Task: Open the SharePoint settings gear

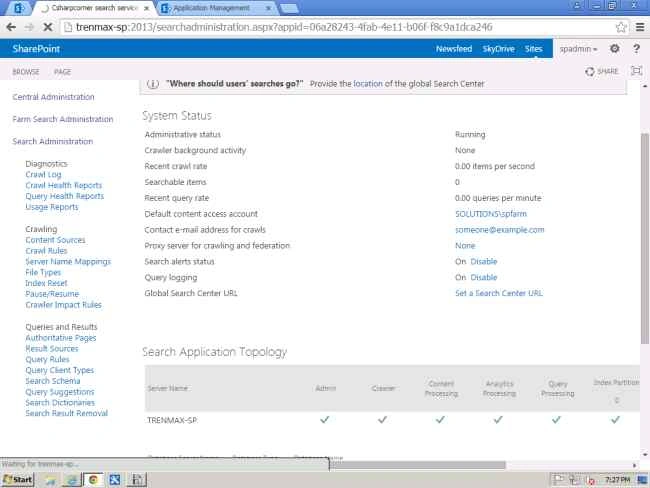Action: [x=615, y=49]
